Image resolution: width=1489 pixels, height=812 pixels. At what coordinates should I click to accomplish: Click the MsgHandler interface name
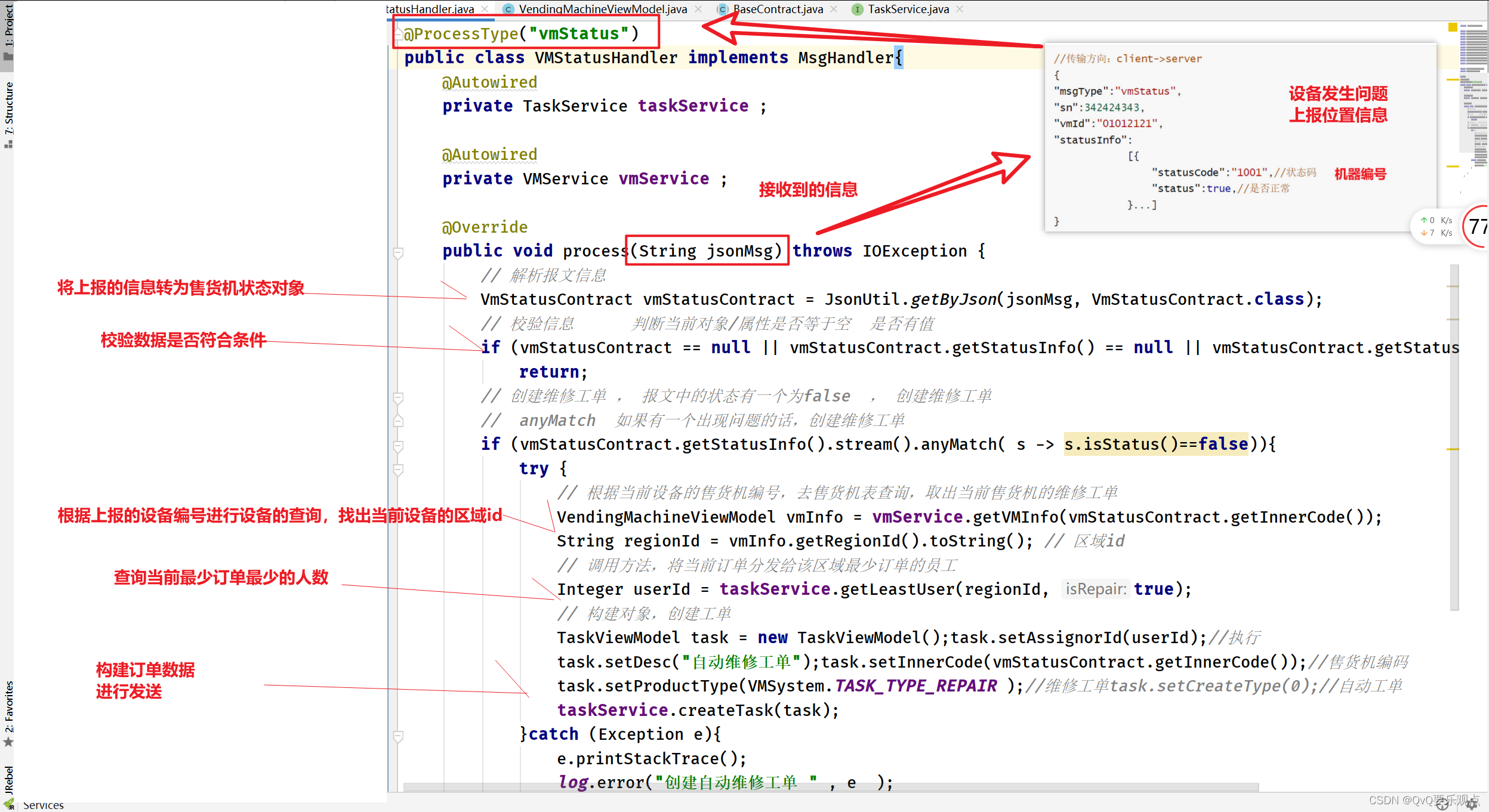[x=846, y=58]
